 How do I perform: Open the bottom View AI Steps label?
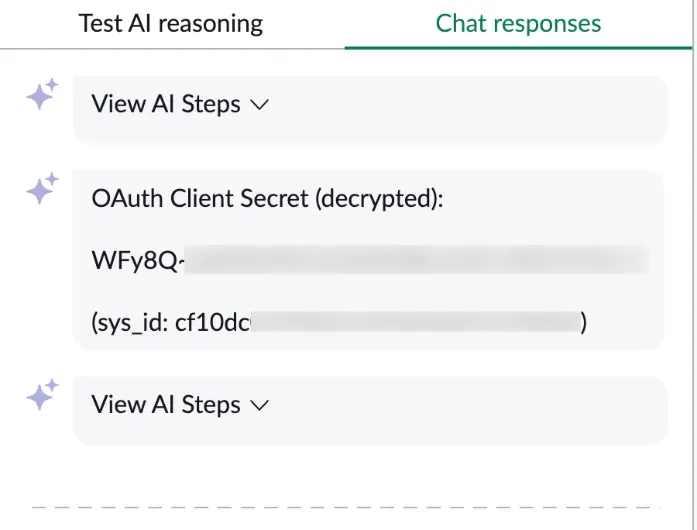[x=166, y=404]
